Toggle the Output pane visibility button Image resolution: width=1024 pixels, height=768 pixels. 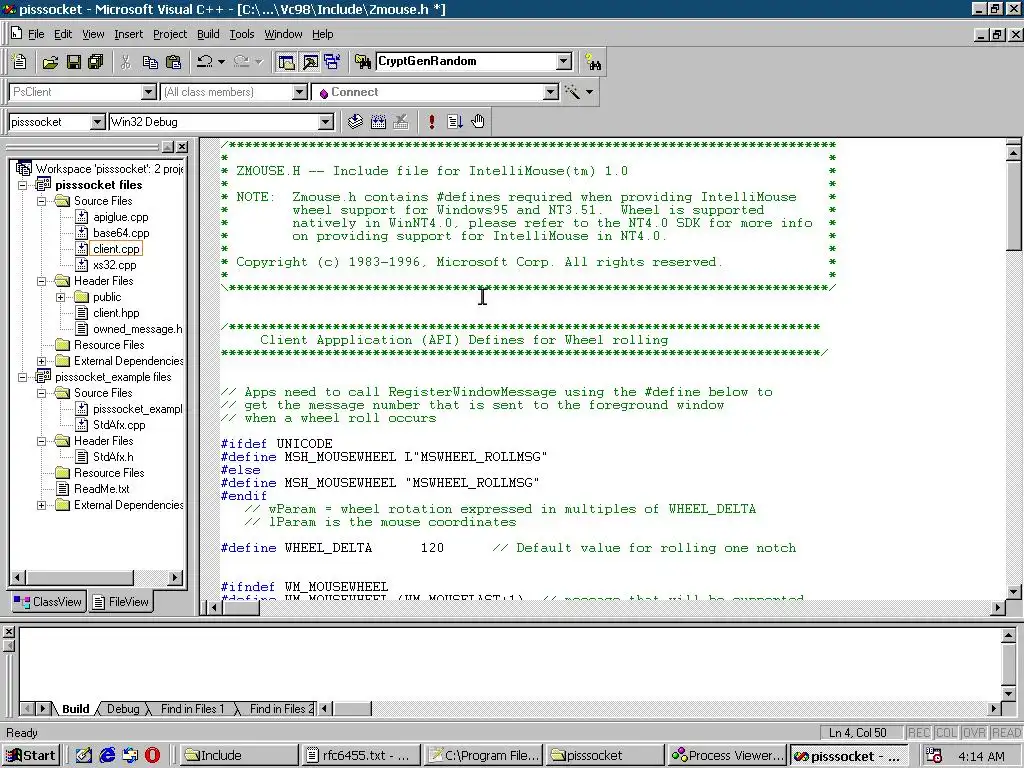click(310, 62)
